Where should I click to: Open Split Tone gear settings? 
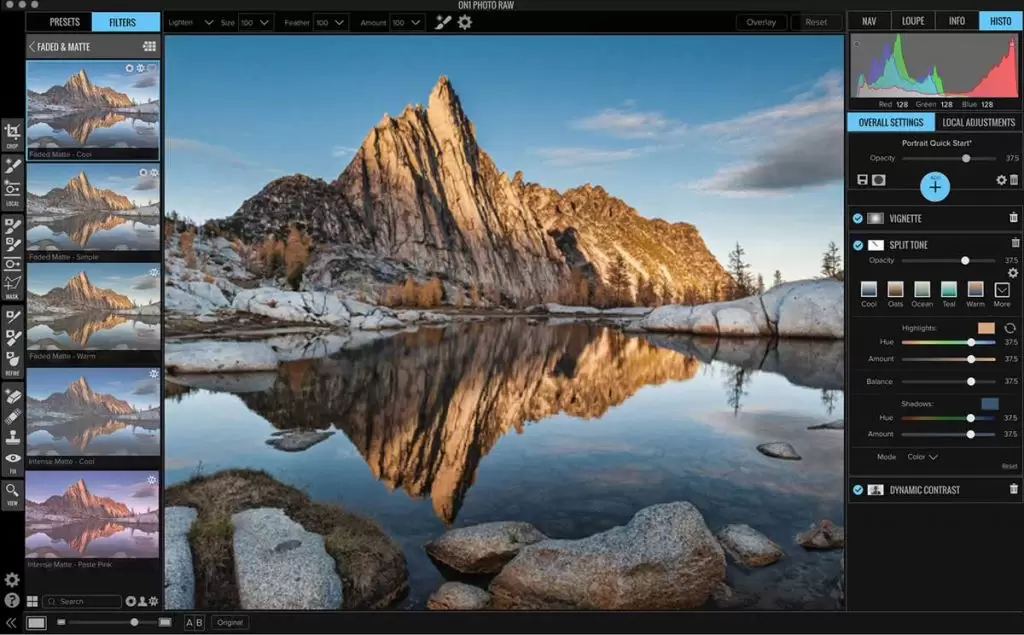(x=1012, y=273)
